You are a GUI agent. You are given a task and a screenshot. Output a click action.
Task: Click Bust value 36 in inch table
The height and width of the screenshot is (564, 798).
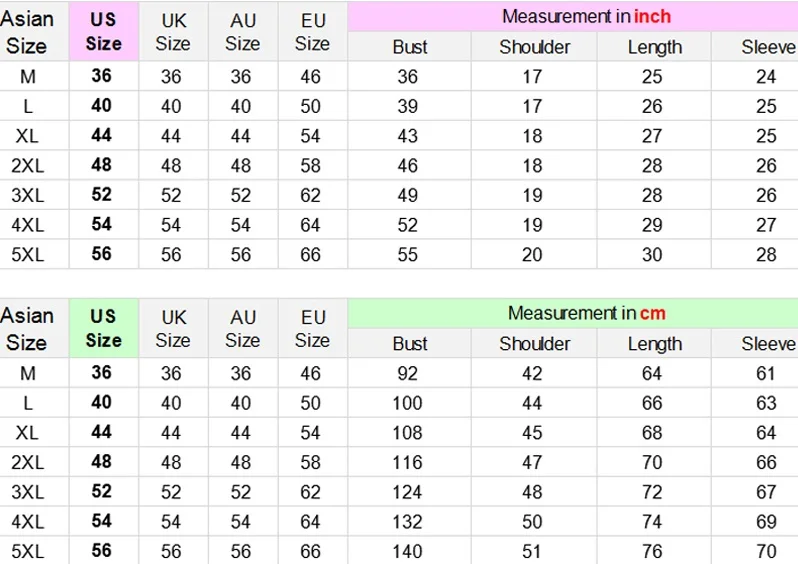(408, 76)
